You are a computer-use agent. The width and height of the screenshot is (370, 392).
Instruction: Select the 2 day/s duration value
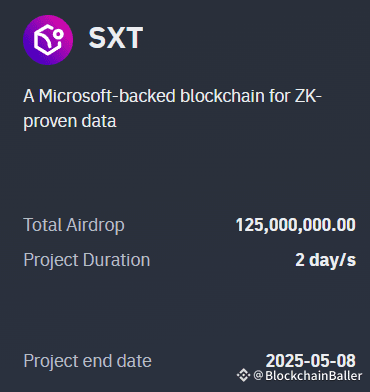(x=326, y=260)
